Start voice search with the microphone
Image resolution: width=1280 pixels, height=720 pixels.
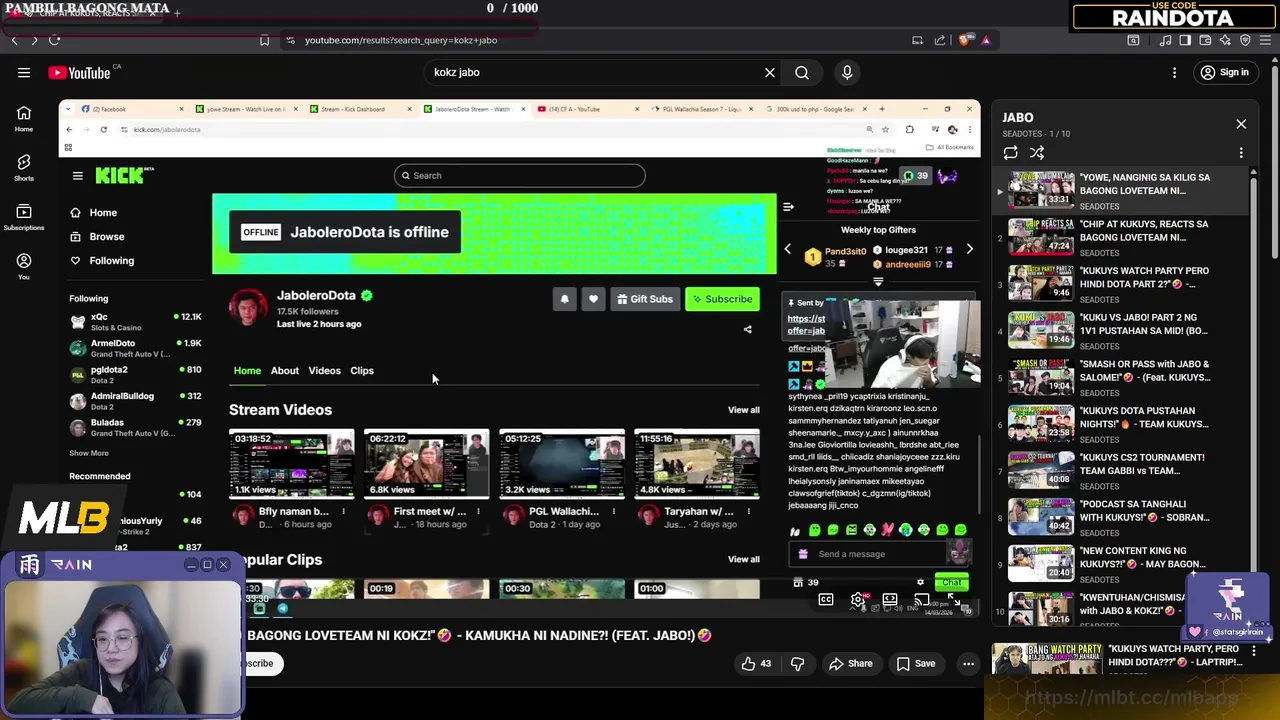847,72
